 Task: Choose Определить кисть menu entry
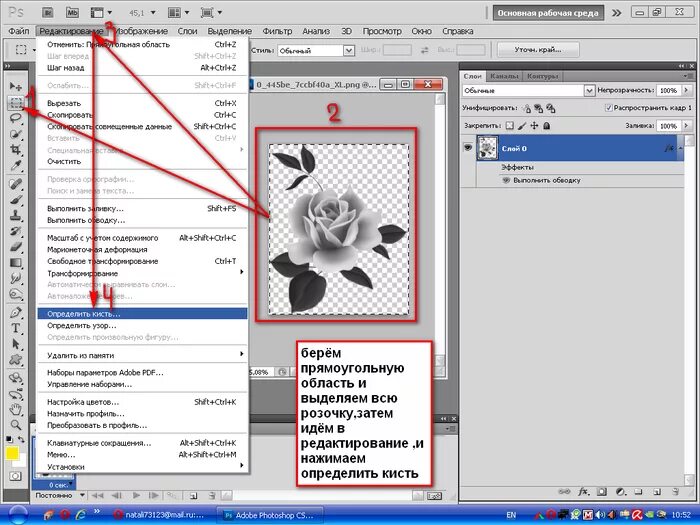coord(142,313)
